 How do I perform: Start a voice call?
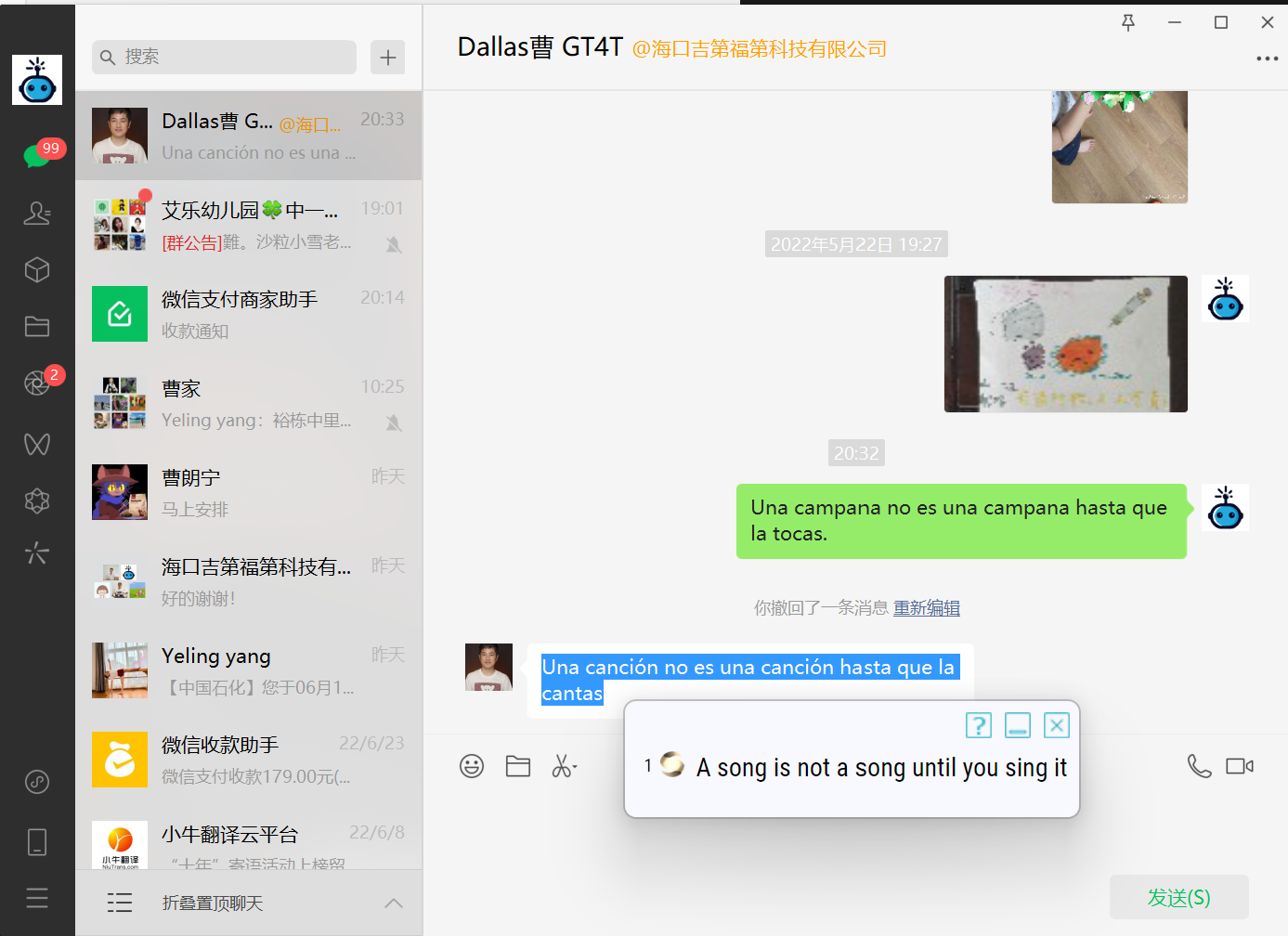click(1200, 766)
